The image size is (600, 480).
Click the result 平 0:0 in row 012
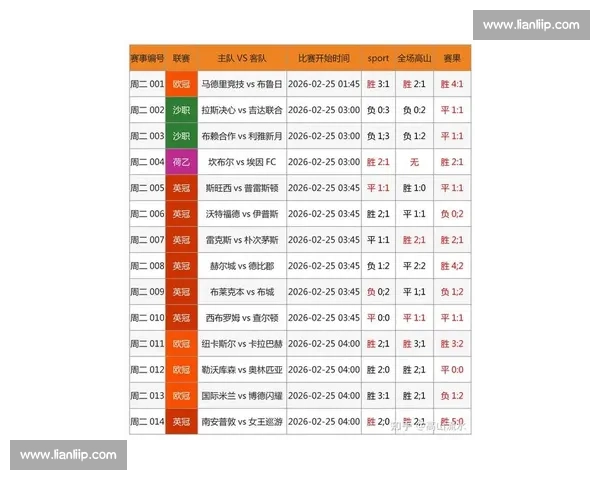[452, 370]
